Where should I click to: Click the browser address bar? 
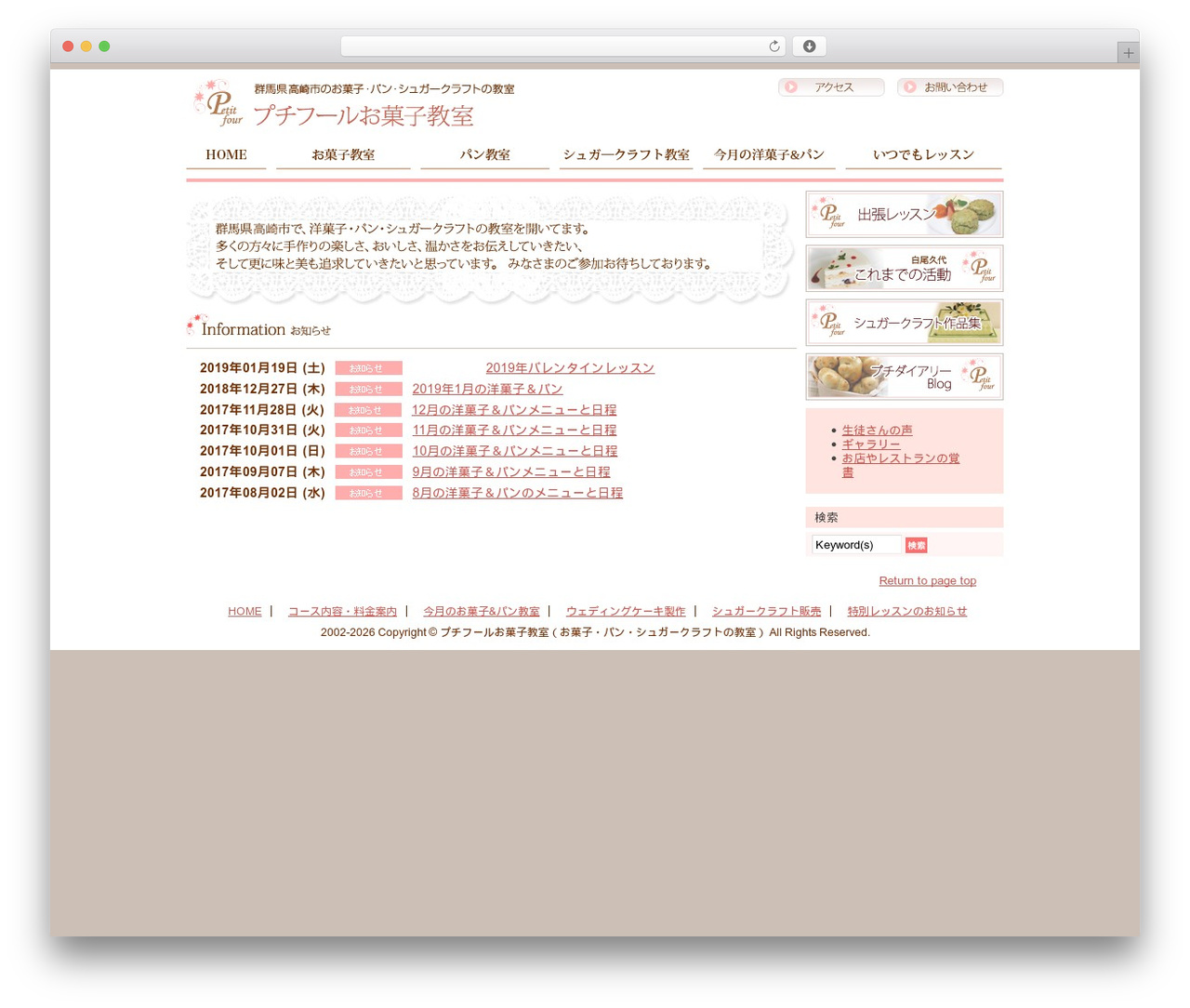[x=562, y=46]
